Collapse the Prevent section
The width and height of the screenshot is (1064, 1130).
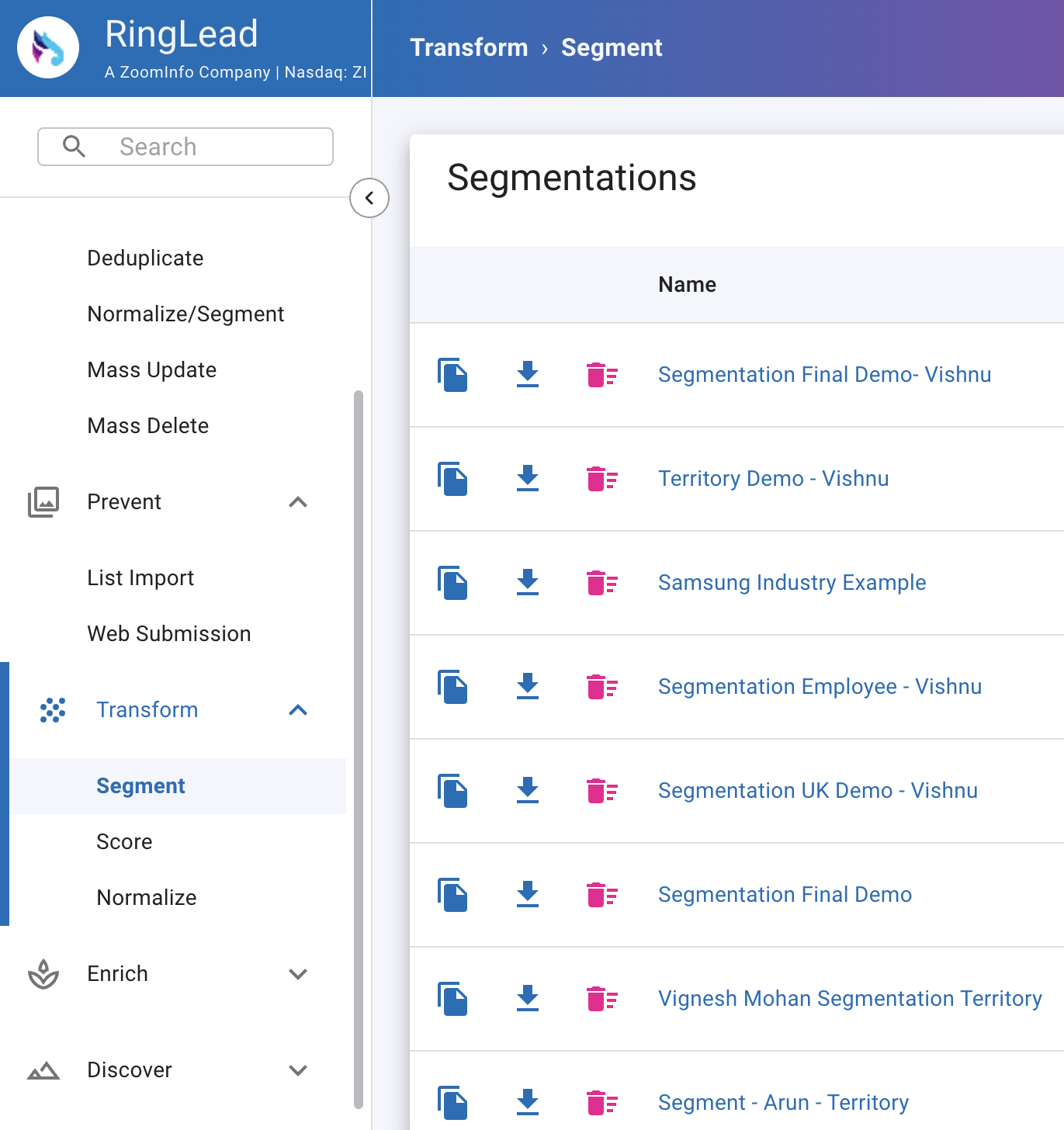click(298, 503)
